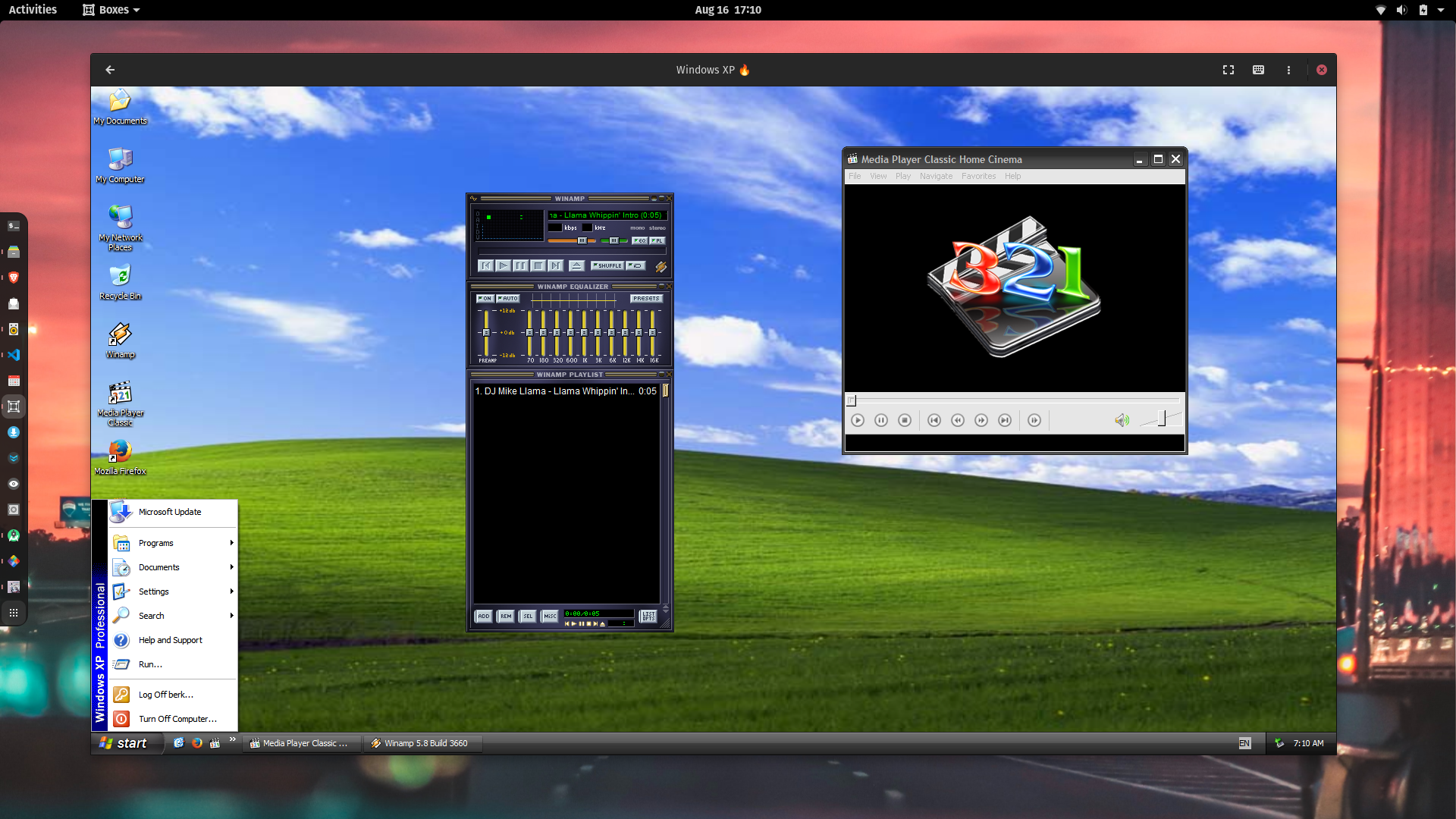
Task: Click the Winamp previous track button
Action: (x=485, y=266)
